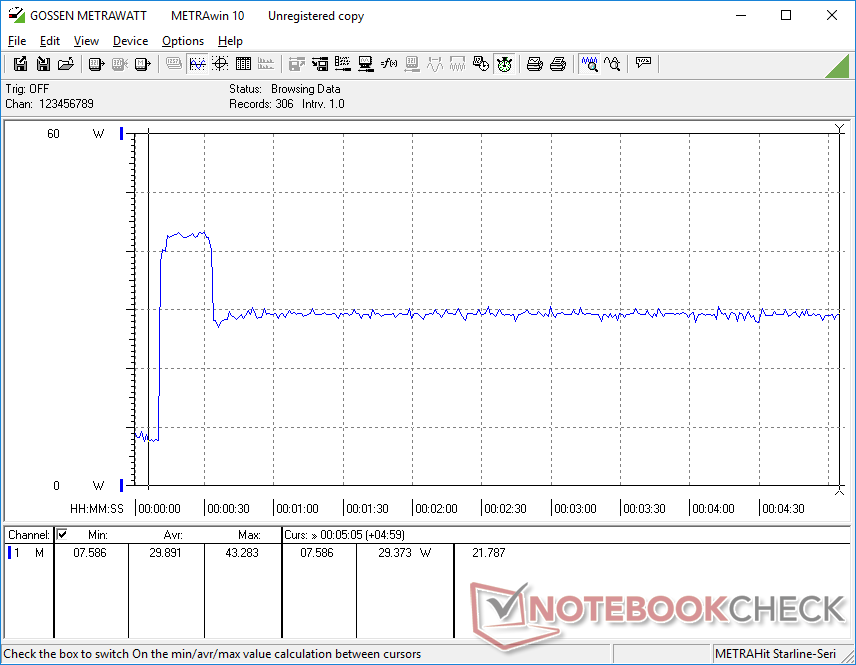This screenshot has height=665, width=856.
Task: Select the data table view icon
Action: [243, 64]
